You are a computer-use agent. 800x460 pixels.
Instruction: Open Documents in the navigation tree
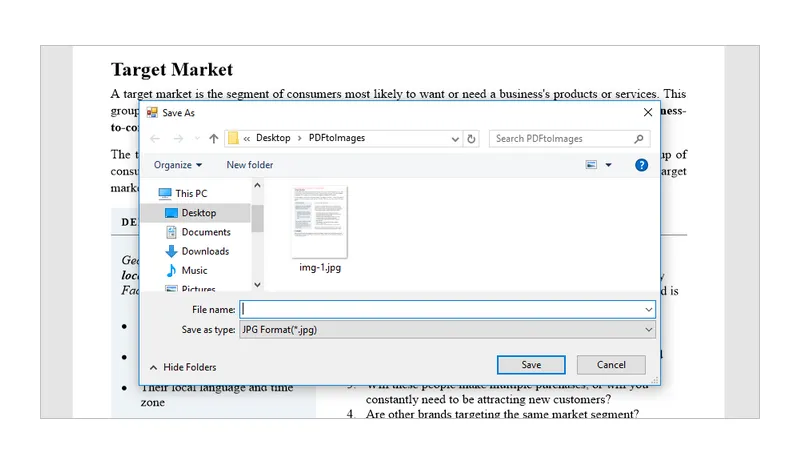pyautogui.click(x=206, y=233)
